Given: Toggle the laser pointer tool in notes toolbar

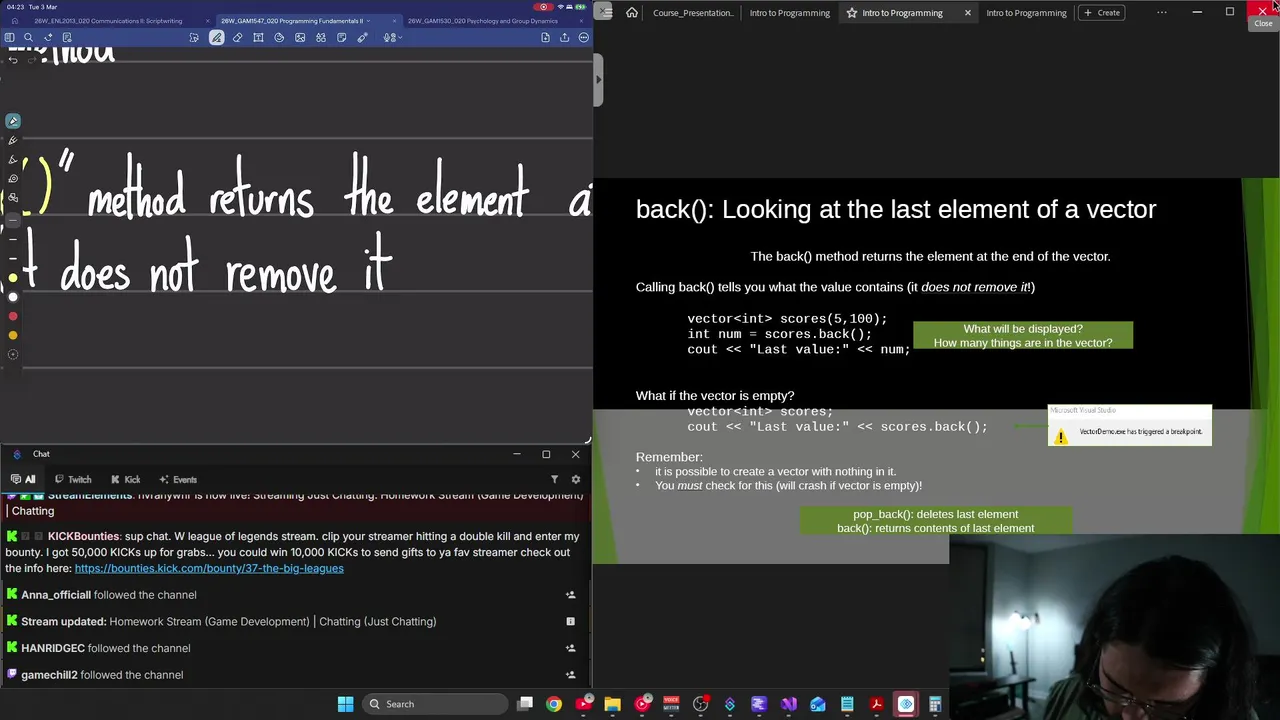Looking at the screenshot, I should 362,37.
